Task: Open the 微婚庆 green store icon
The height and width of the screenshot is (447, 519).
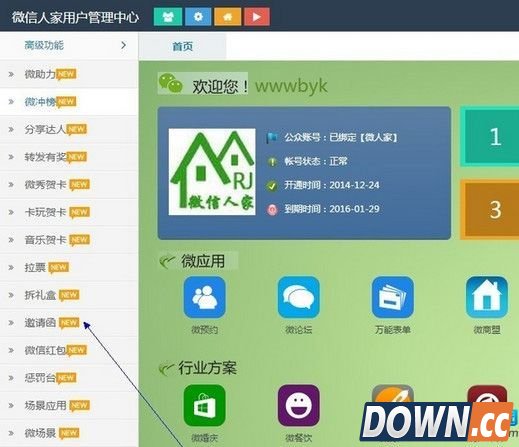Action: pos(205,406)
